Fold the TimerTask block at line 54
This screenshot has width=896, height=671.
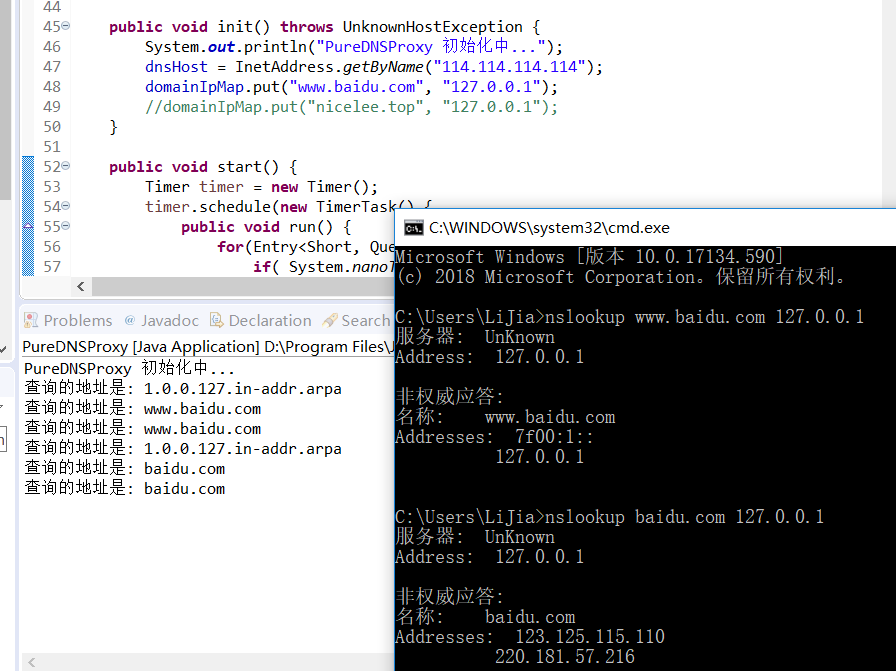pos(66,207)
